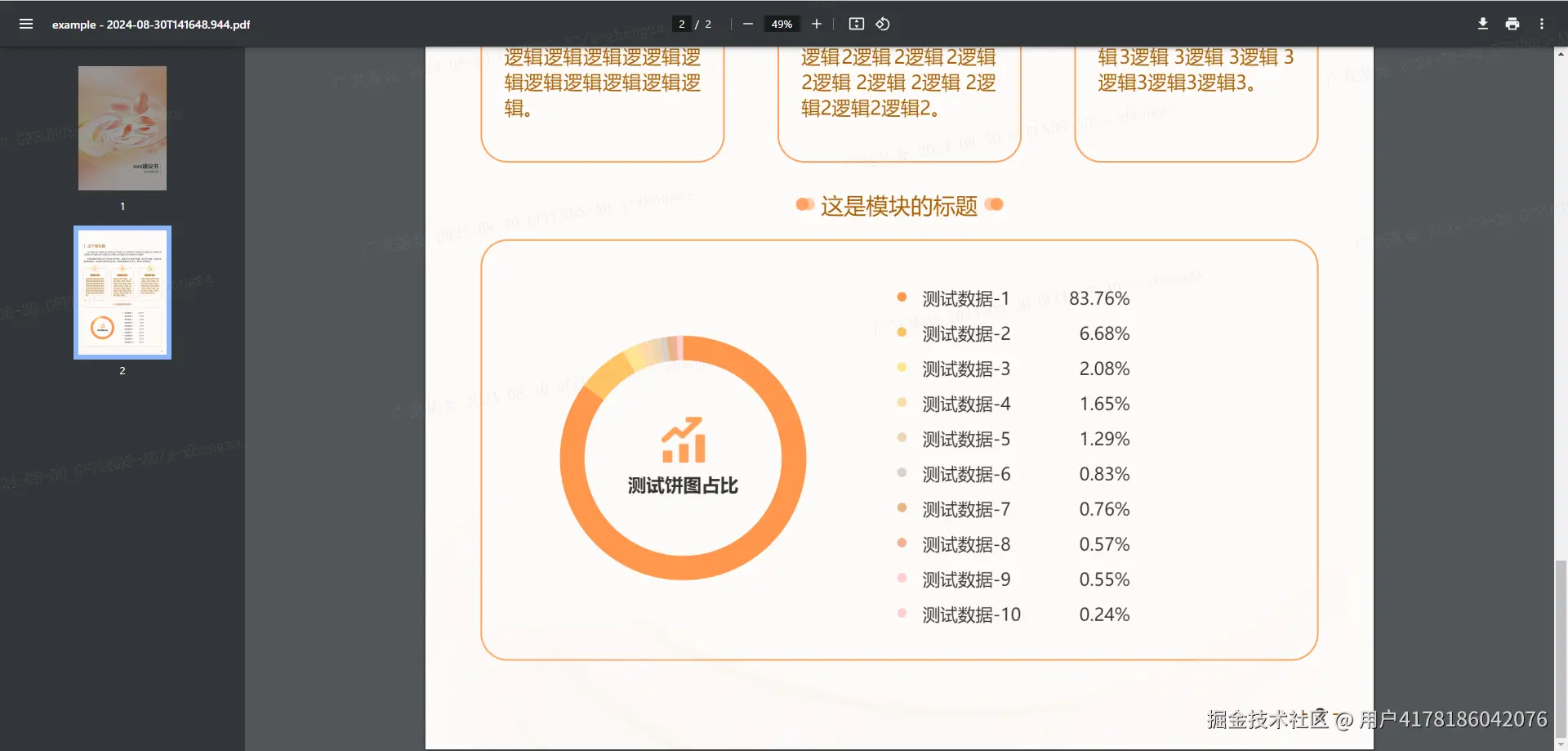Click the fit to page icon
The width and height of the screenshot is (1568, 751).
[x=856, y=24]
